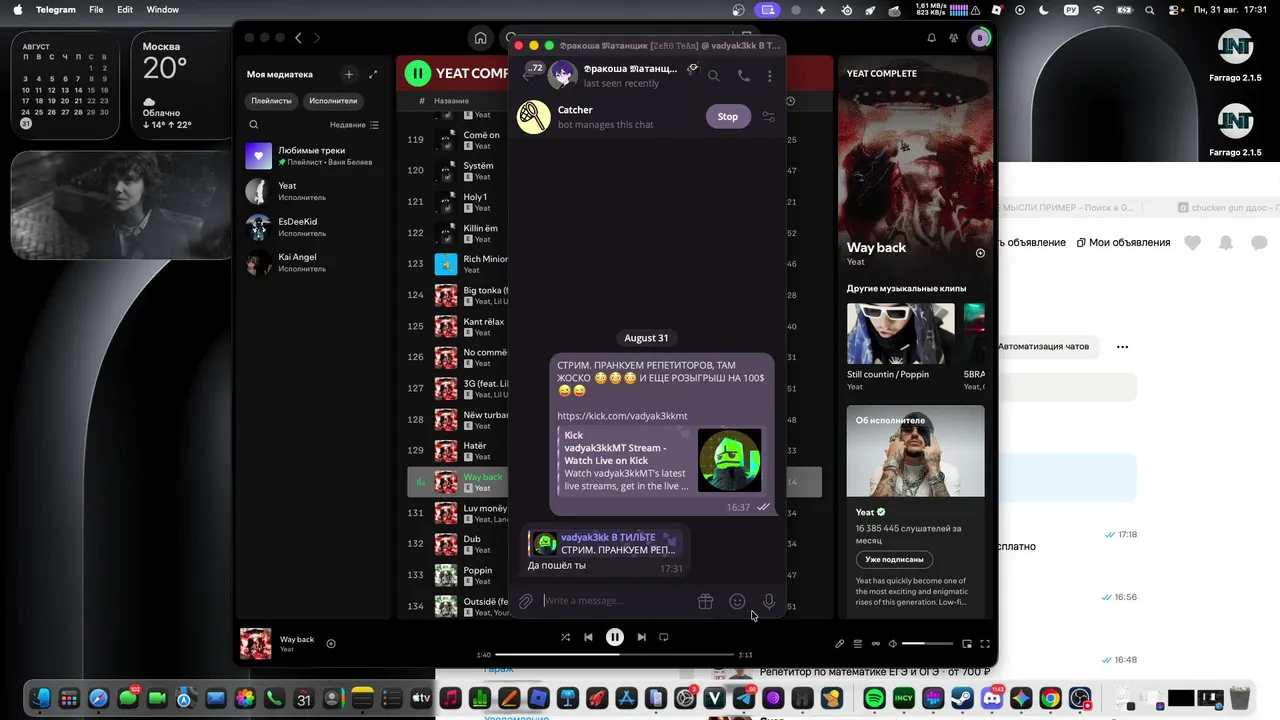This screenshot has height=720, width=1280.
Task: Seek on the Spotify track progress bar
Action: [x=615, y=655]
